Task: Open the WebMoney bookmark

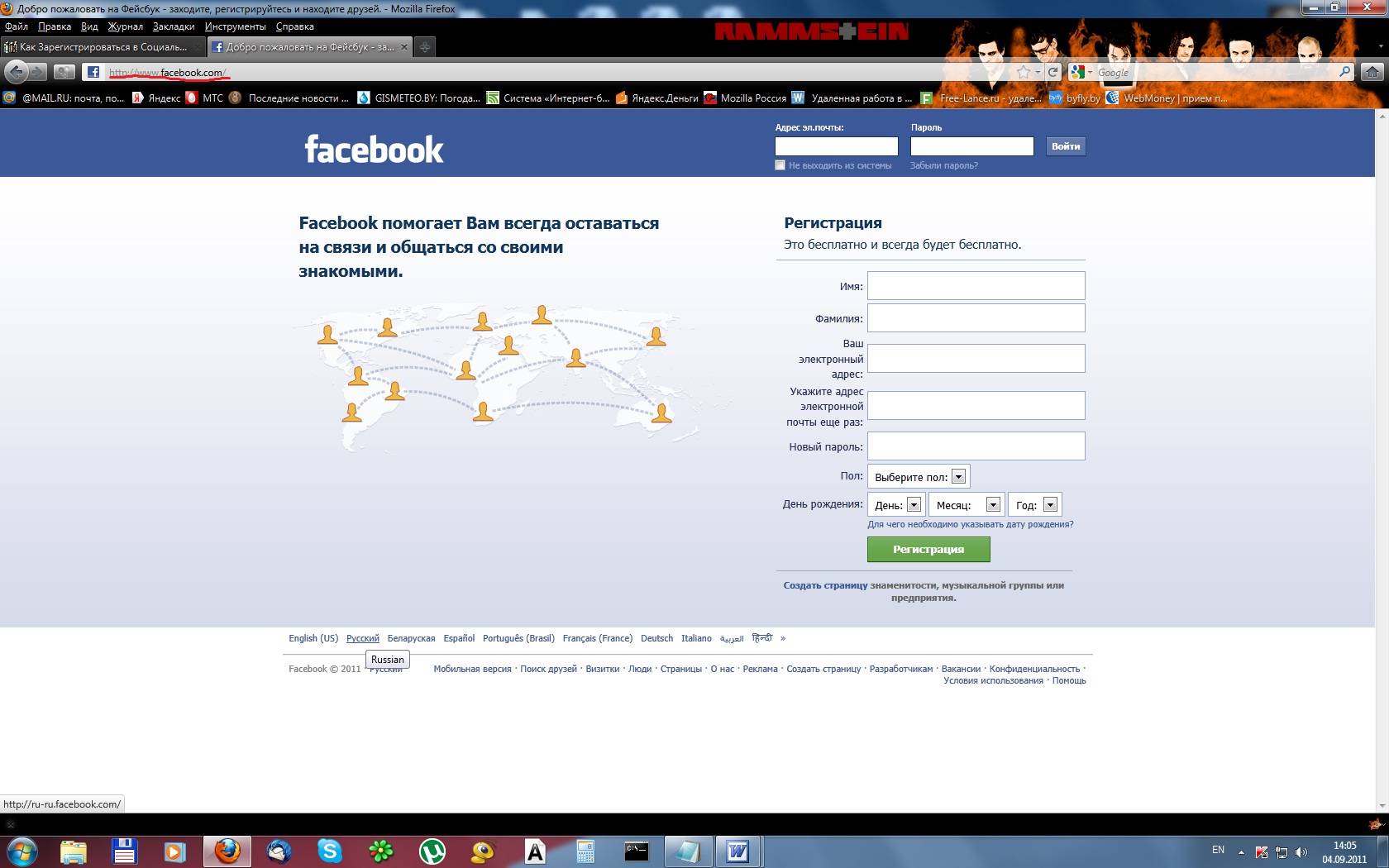Action: click(1167, 98)
